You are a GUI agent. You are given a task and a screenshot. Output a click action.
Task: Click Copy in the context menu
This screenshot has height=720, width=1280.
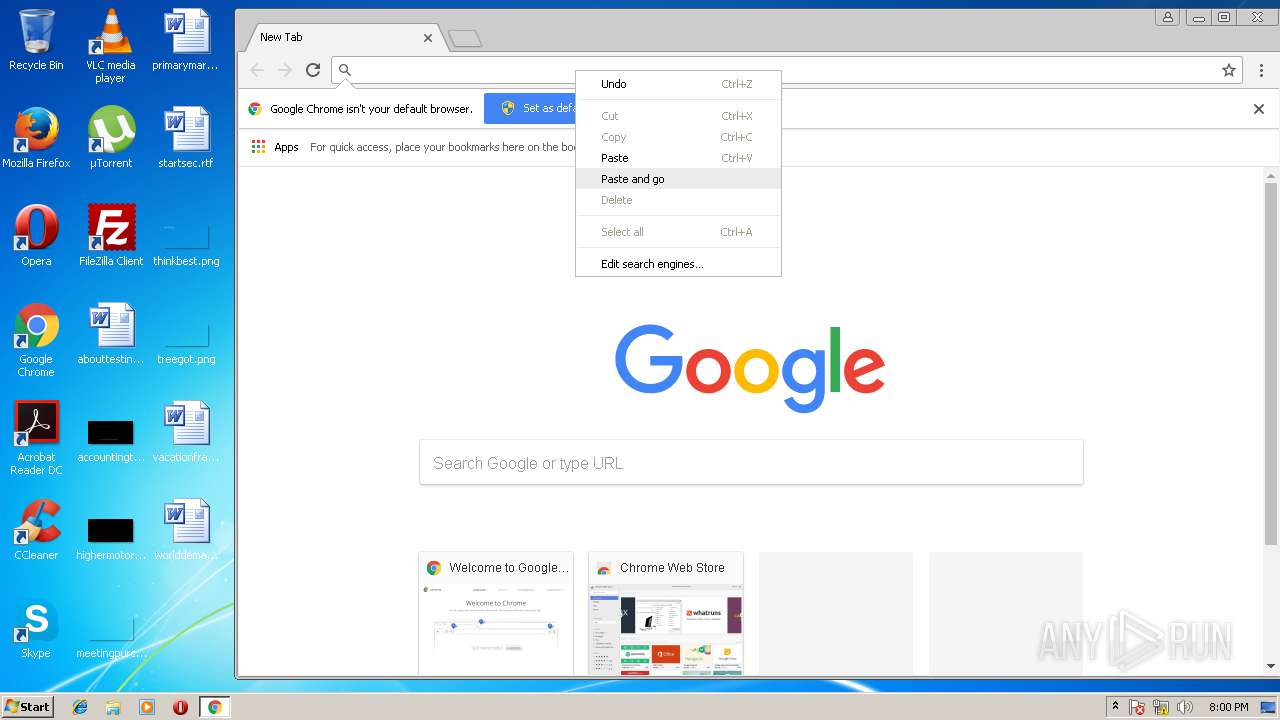tap(678, 137)
